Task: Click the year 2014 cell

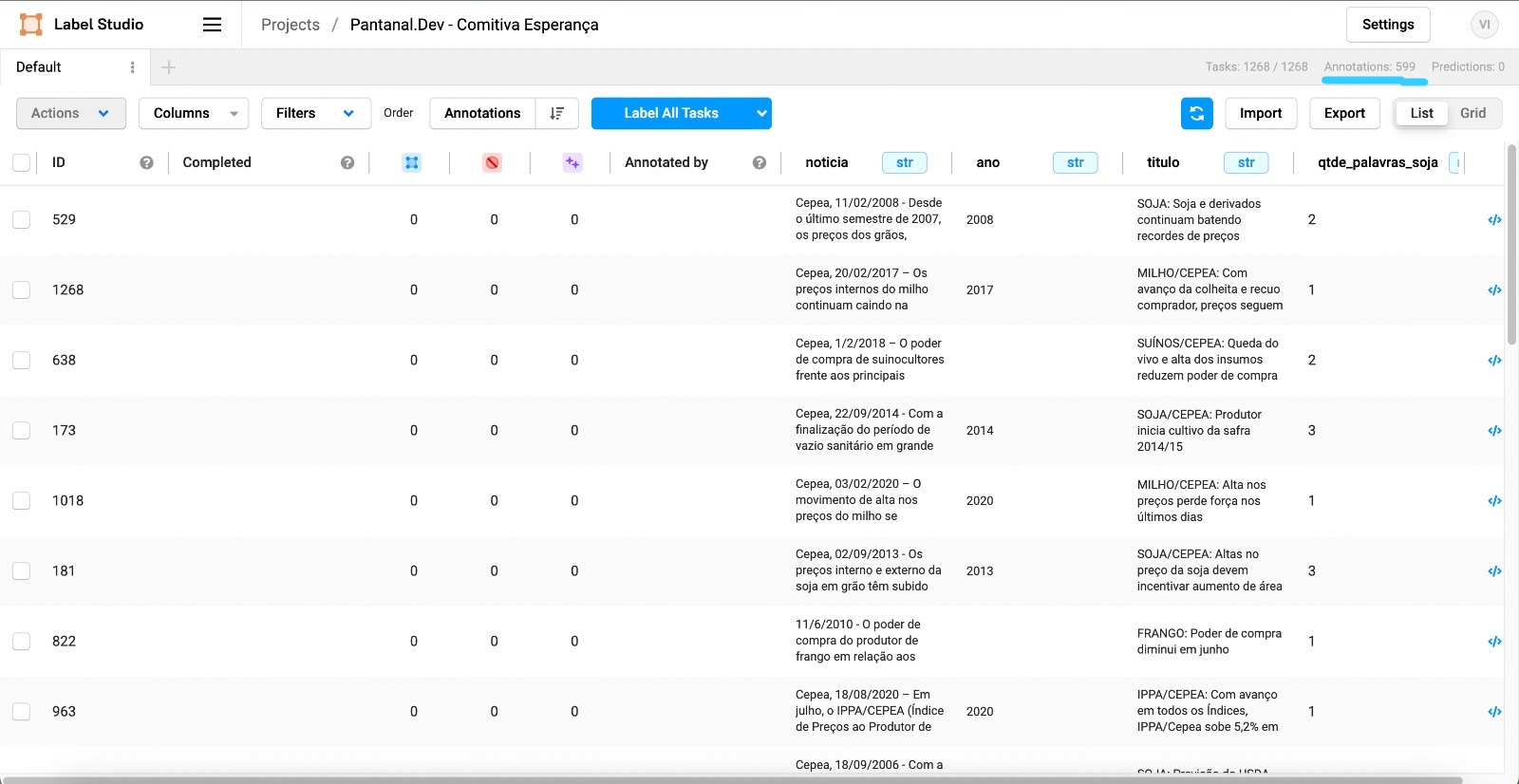Action: point(980,430)
